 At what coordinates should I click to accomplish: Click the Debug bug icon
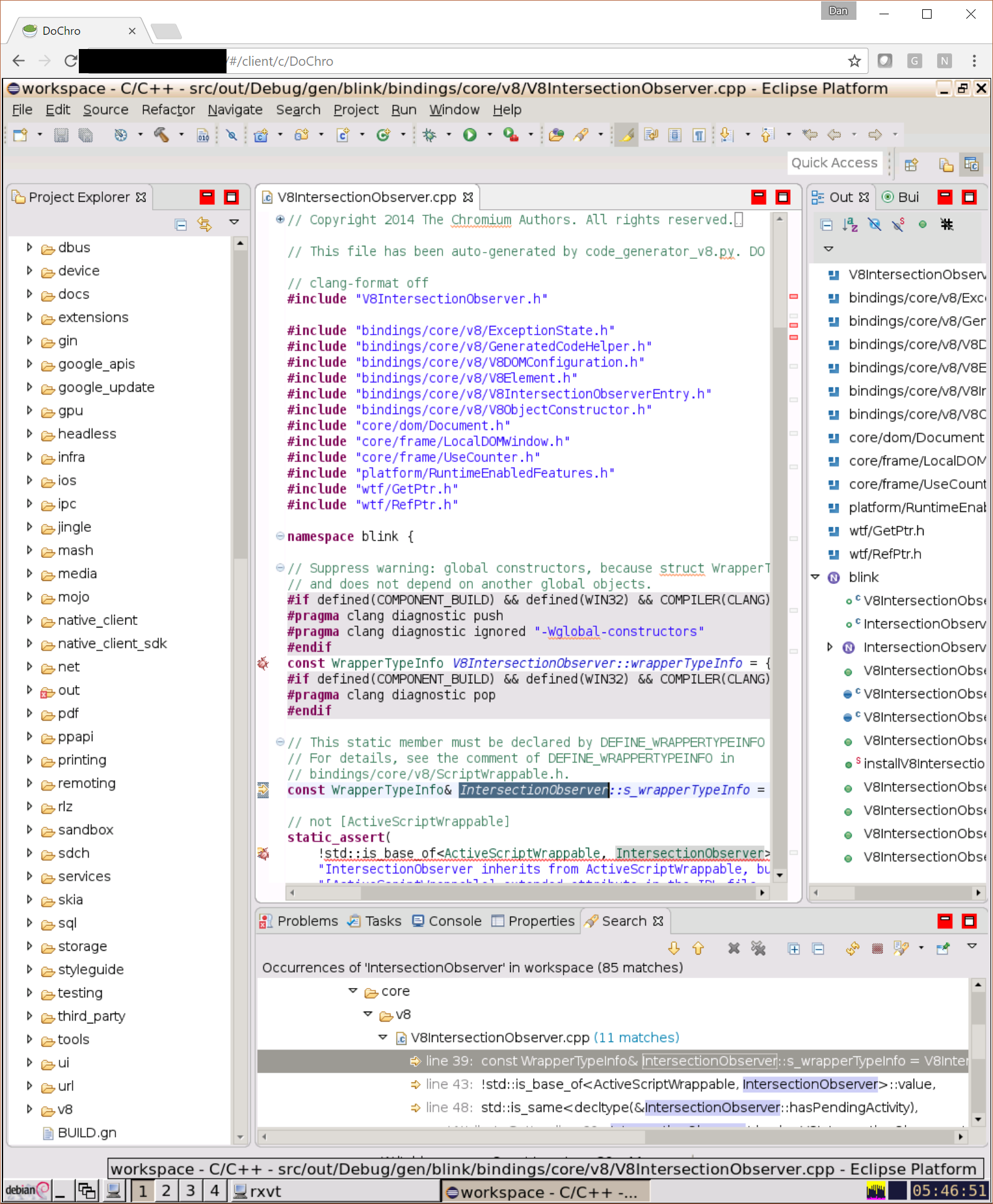coord(429,135)
